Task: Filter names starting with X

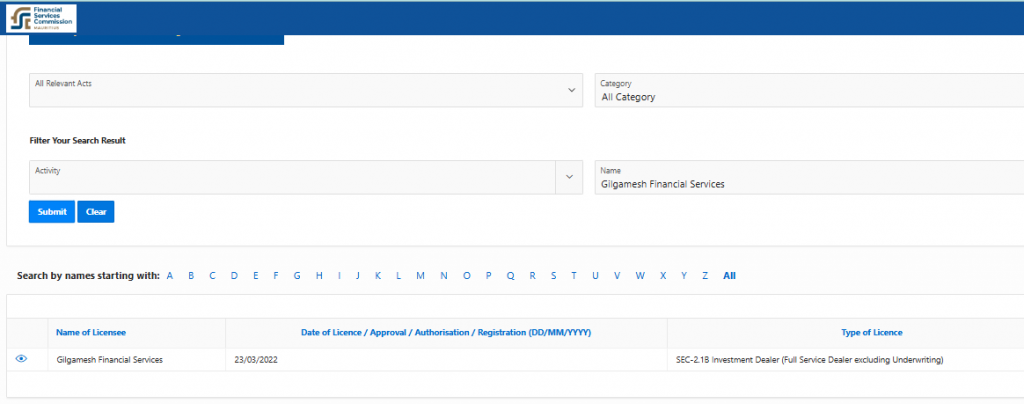Action: [663, 275]
